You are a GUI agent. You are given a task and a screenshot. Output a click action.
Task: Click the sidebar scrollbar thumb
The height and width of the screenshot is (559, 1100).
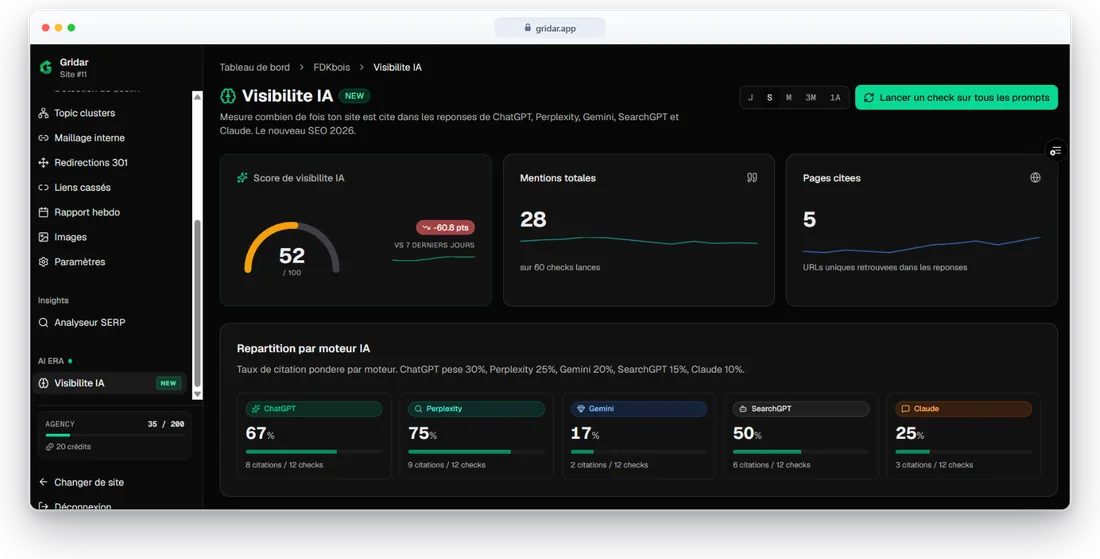tap(197, 304)
